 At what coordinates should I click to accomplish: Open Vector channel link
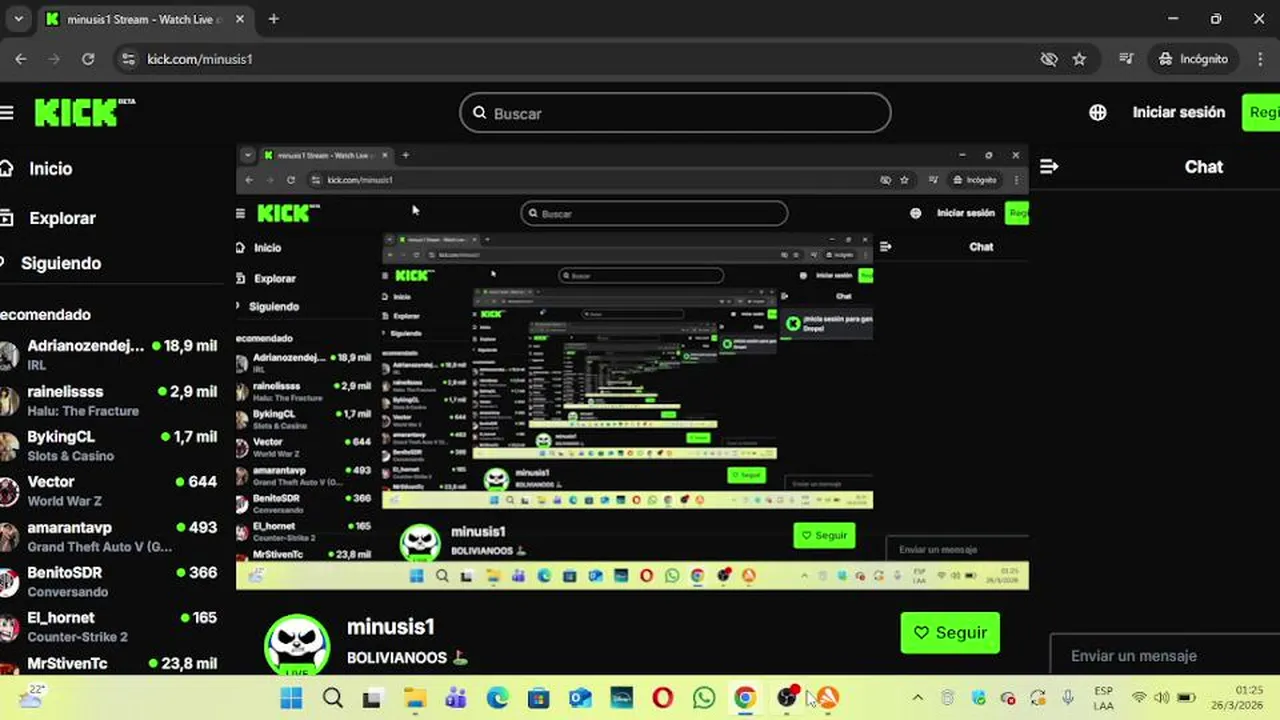tap(51, 482)
